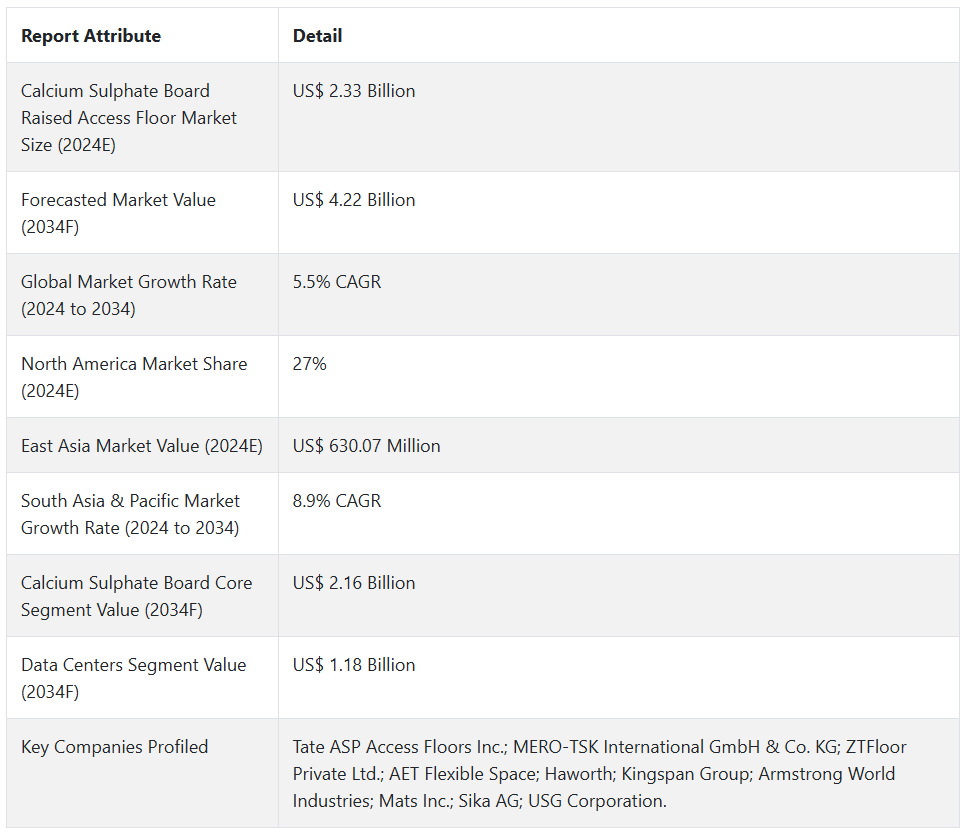Select the Forecasted Market Value (2034F) cell
The image size is (963, 834).
tap(118, 213)
